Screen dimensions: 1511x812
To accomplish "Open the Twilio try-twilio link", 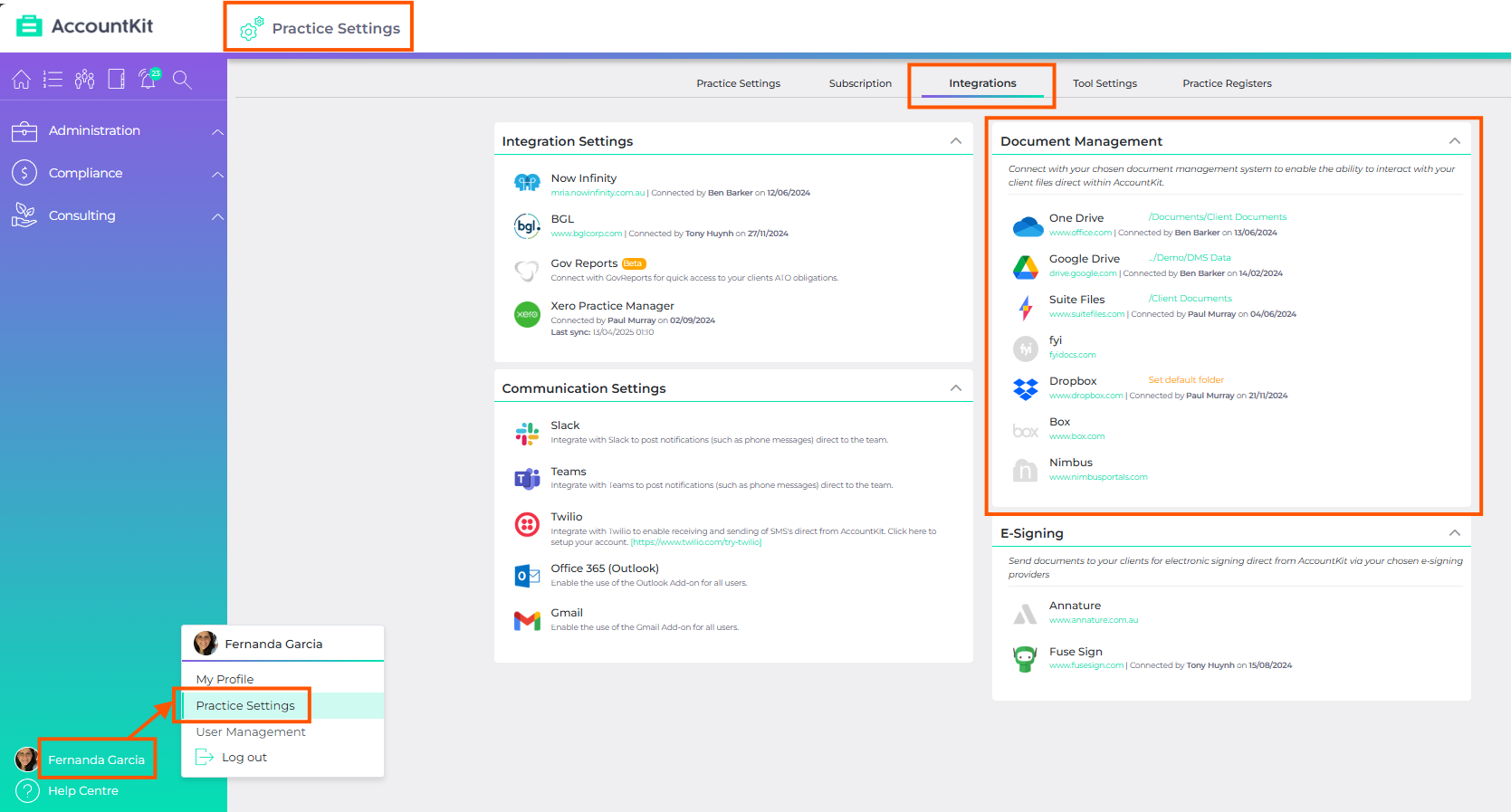I will click(x=696, y=542).
